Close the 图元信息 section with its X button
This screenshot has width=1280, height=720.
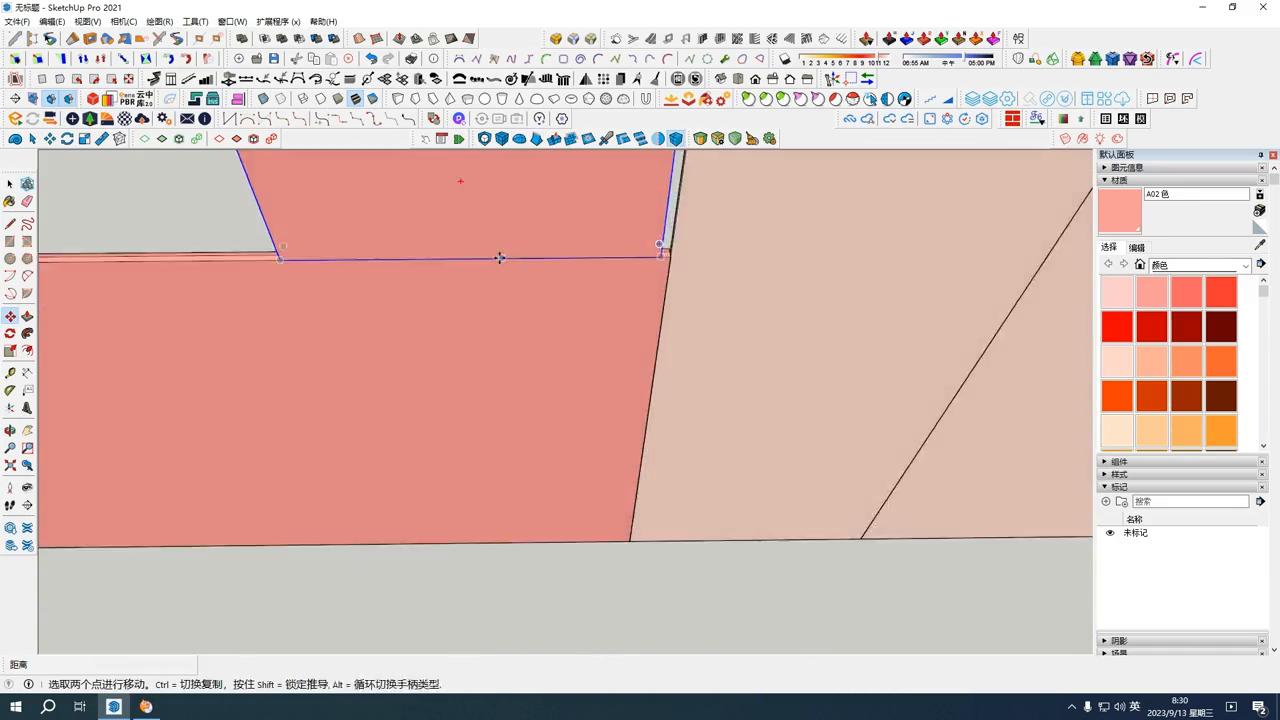click(x=1262, y=168)
